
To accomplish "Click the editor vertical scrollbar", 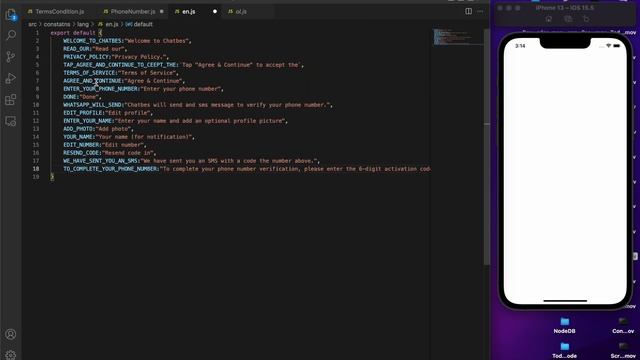I will (x=487, y=147).
